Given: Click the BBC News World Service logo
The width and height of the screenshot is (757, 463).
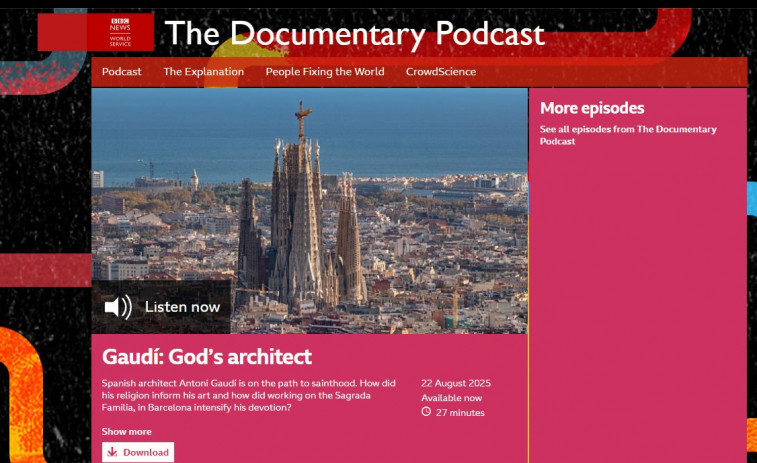Looking at the screenshot, I should 120,32.
